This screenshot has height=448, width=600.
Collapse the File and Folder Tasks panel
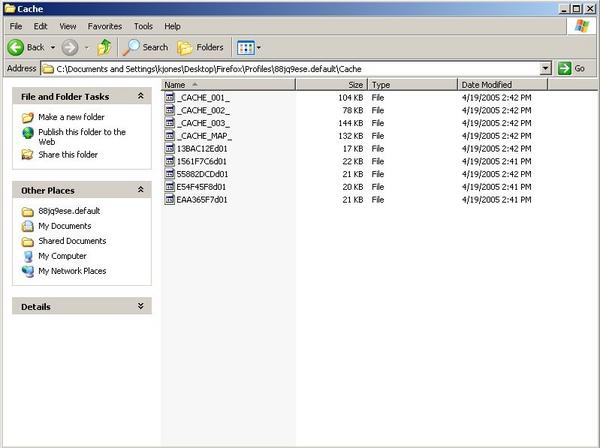[141, 97]
